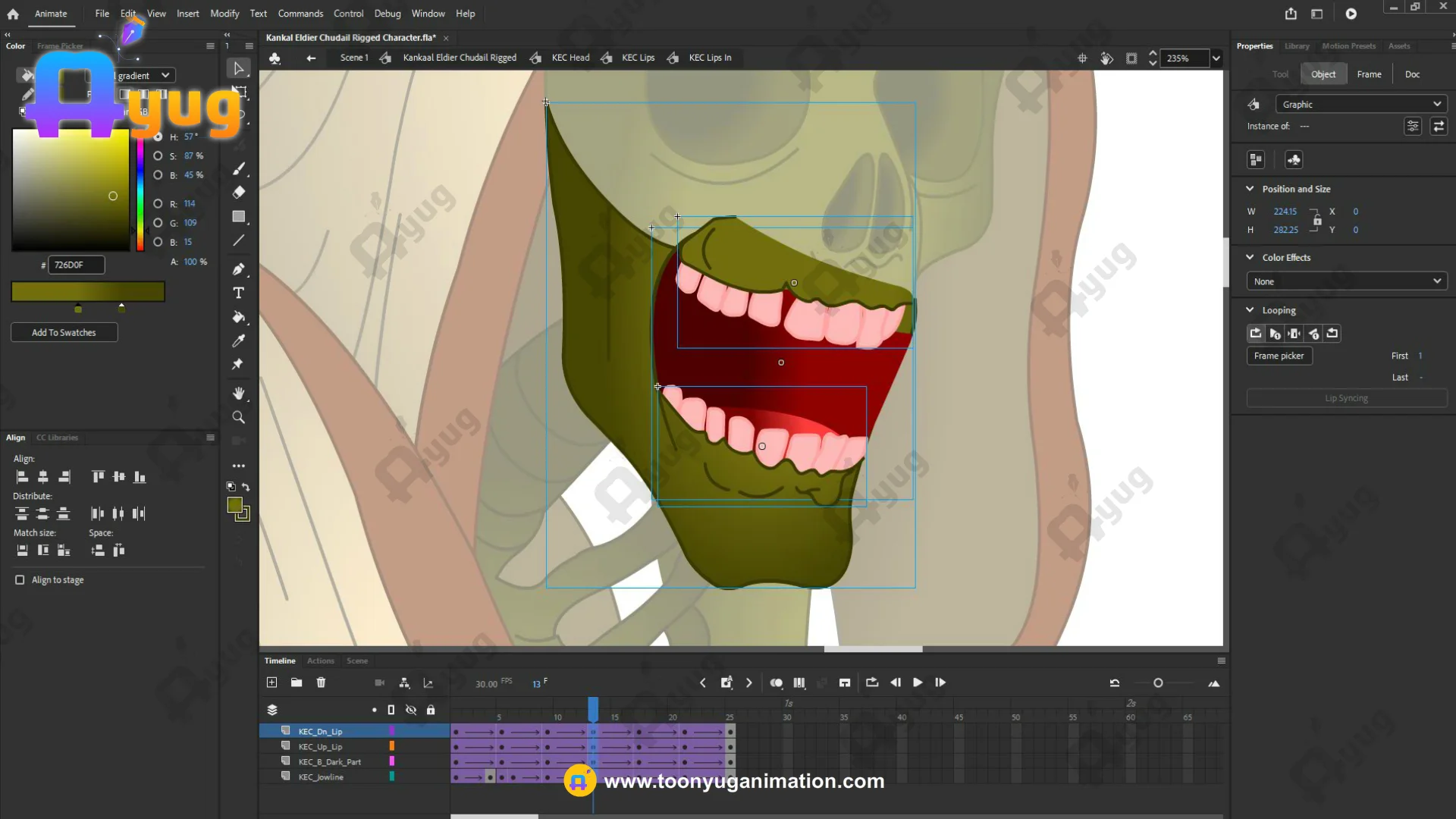1456x819 pixels.
Task: Select the Text tool
Action: (238, 293)
